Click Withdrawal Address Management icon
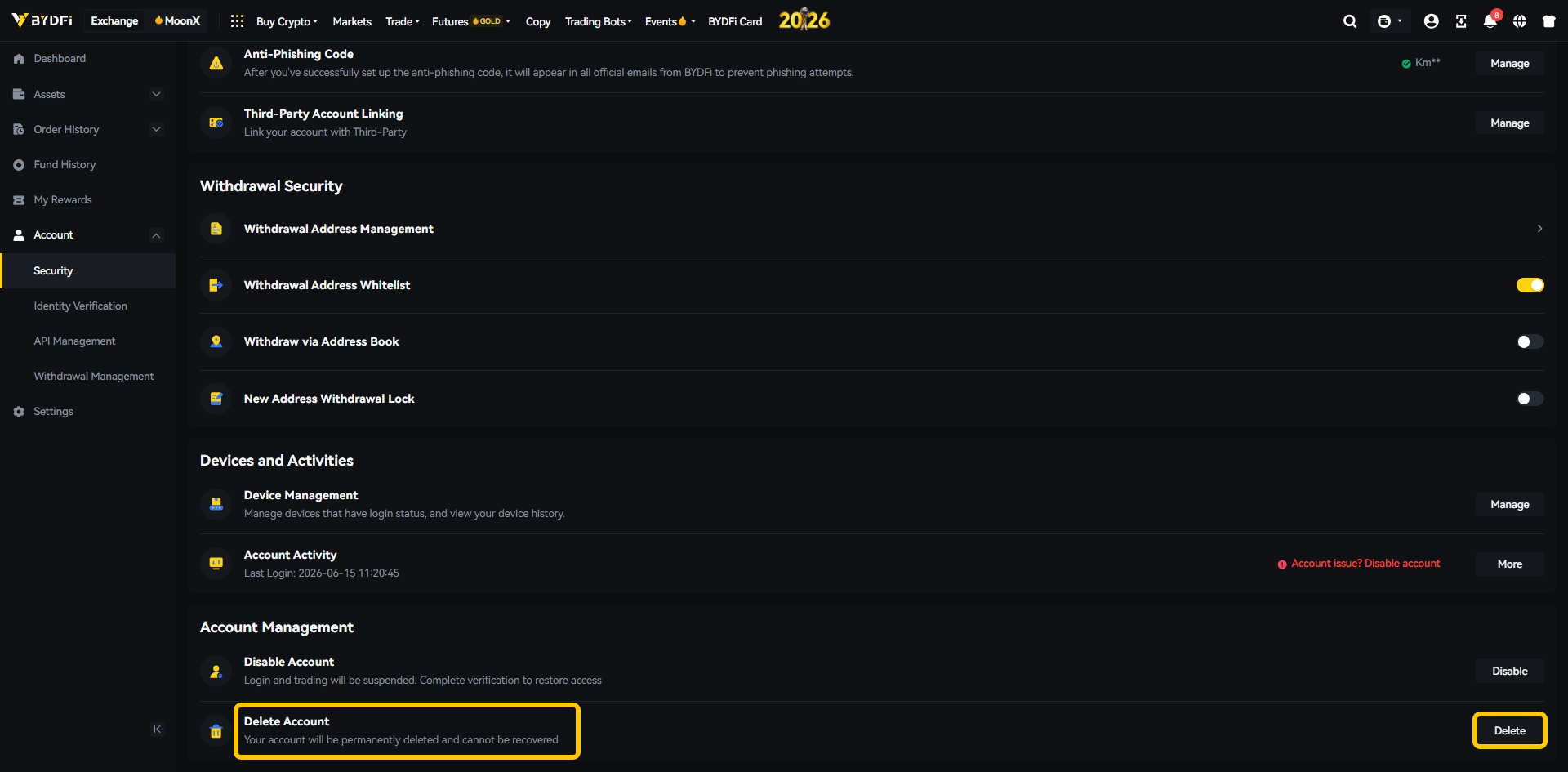This screenshot has width=1568, height=772. 216,229
